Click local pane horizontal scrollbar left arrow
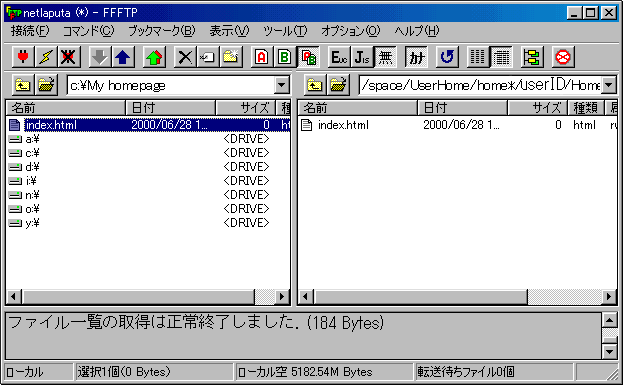623x385 pixels. tap(14, 296)
